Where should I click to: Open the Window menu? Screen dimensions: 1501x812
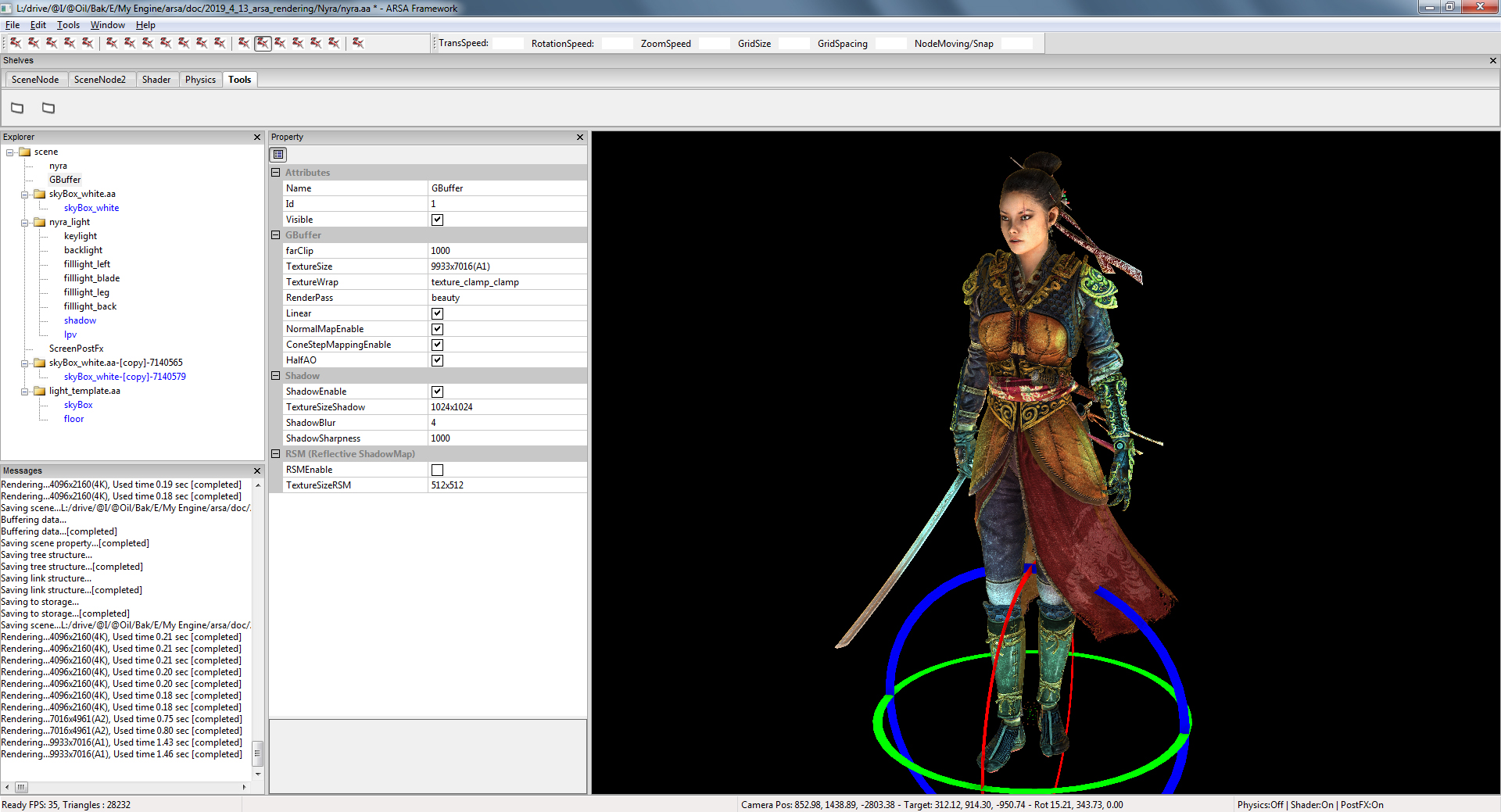[107, 24]
